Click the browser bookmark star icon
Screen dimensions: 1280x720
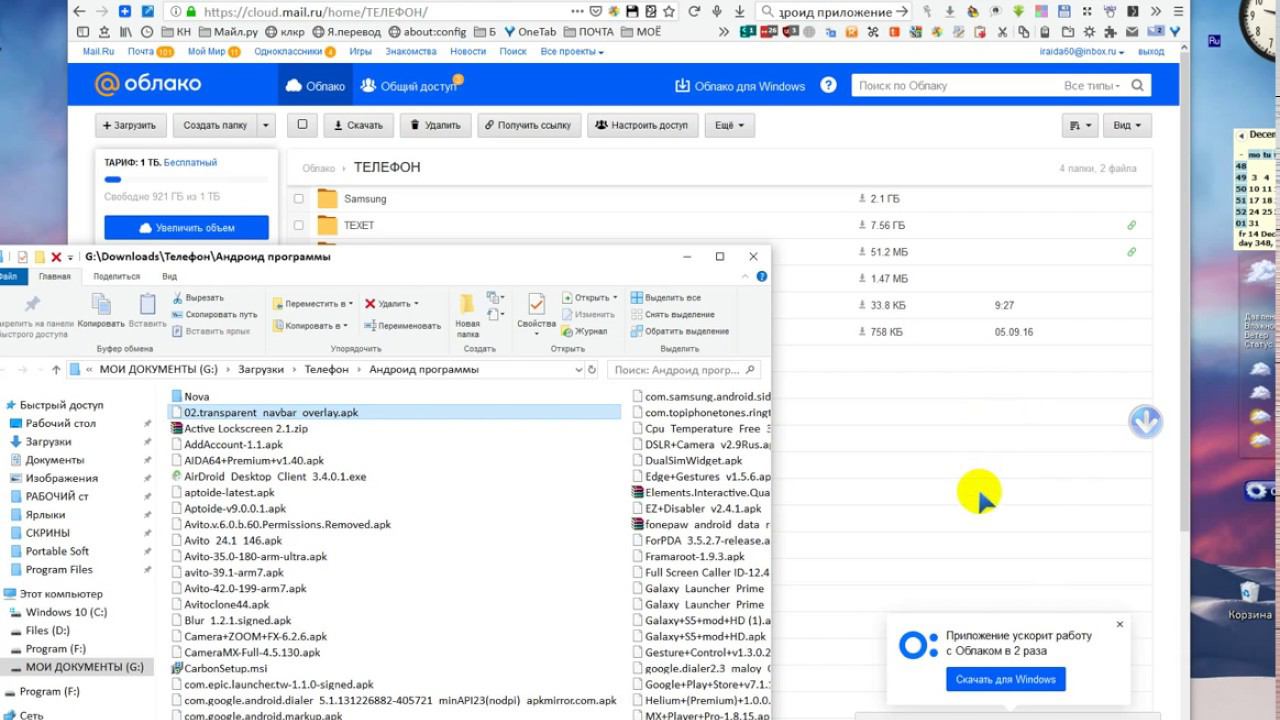tap(668, 12)
